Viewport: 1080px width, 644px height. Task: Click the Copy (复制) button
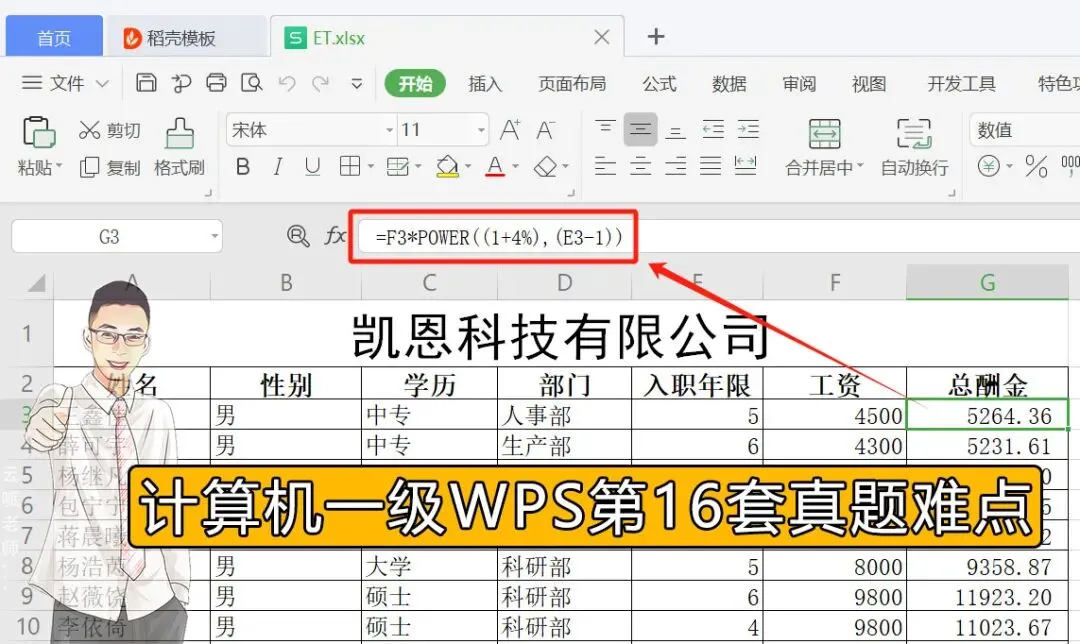(110, 167)
